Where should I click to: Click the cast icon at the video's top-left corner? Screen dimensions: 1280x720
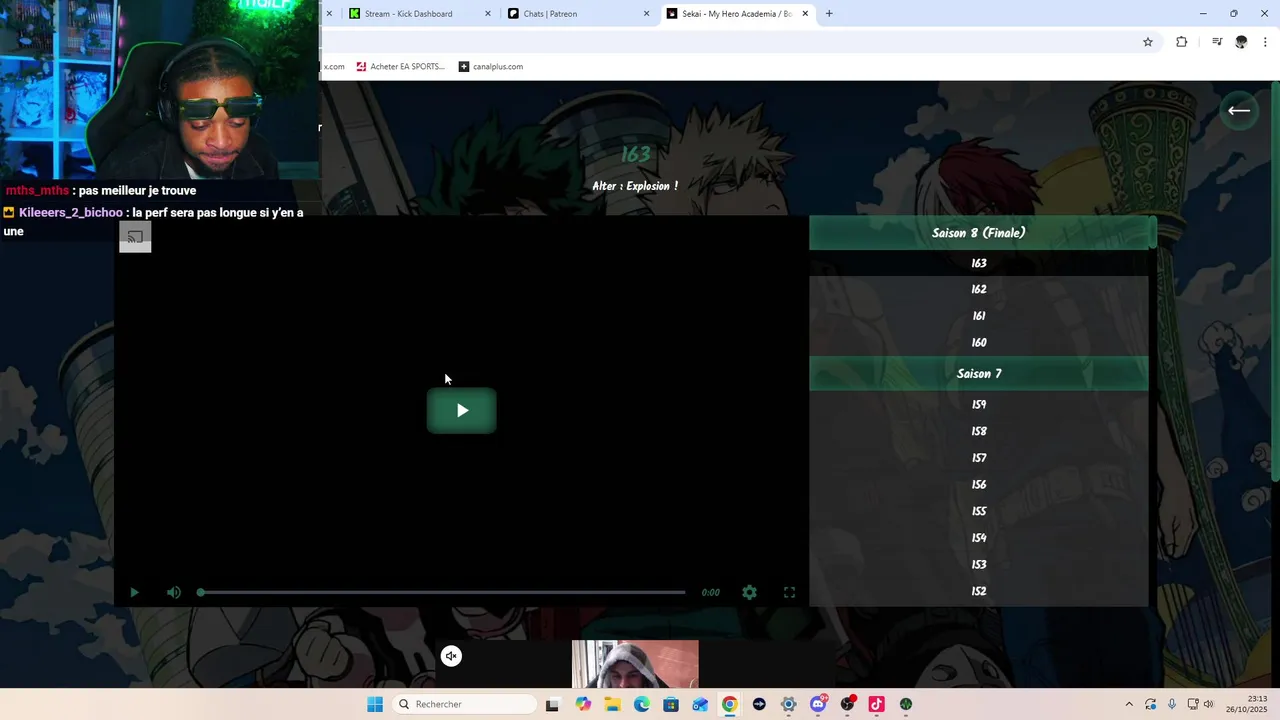[135, 237]
